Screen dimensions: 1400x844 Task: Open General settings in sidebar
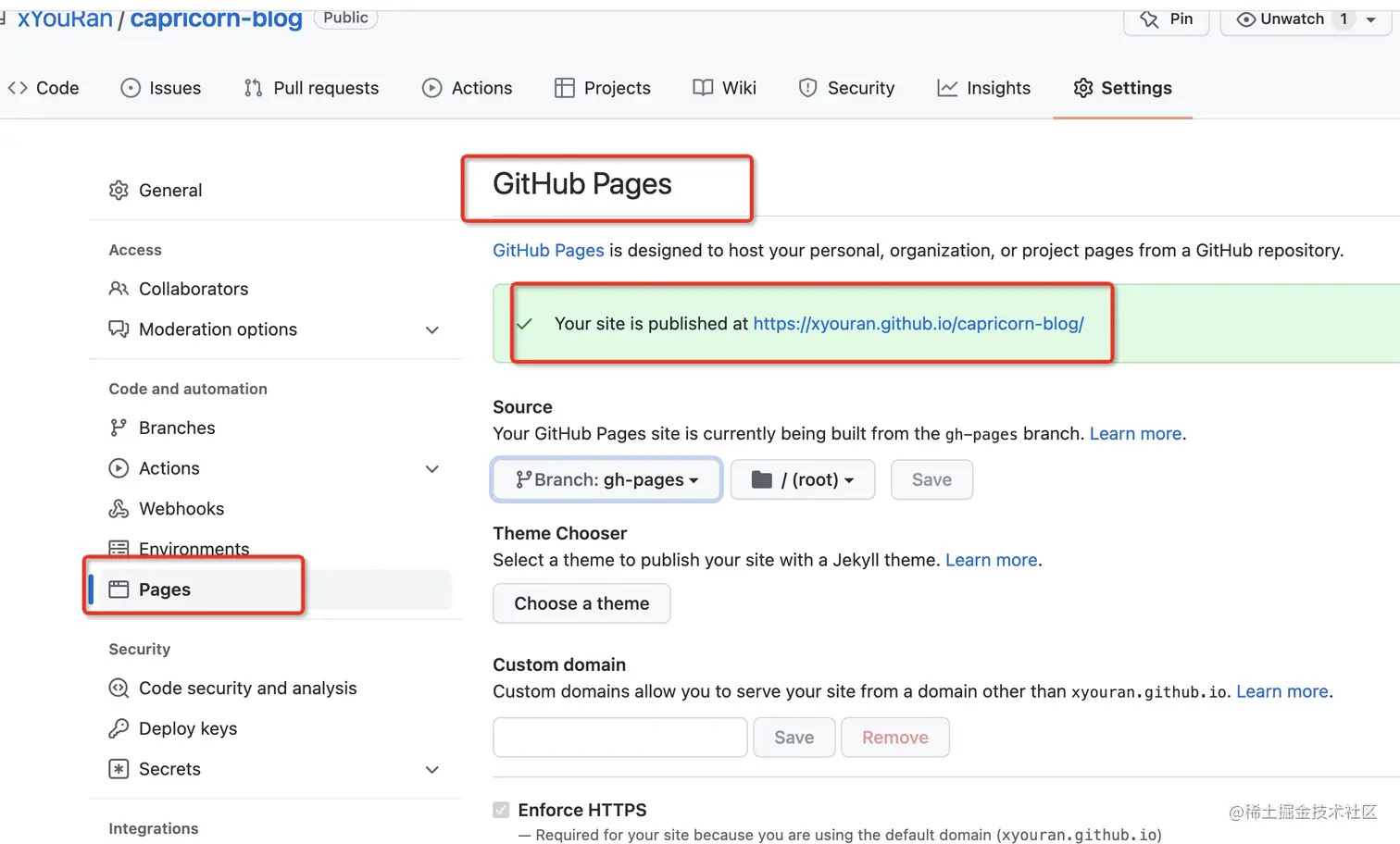pos(170,190)
